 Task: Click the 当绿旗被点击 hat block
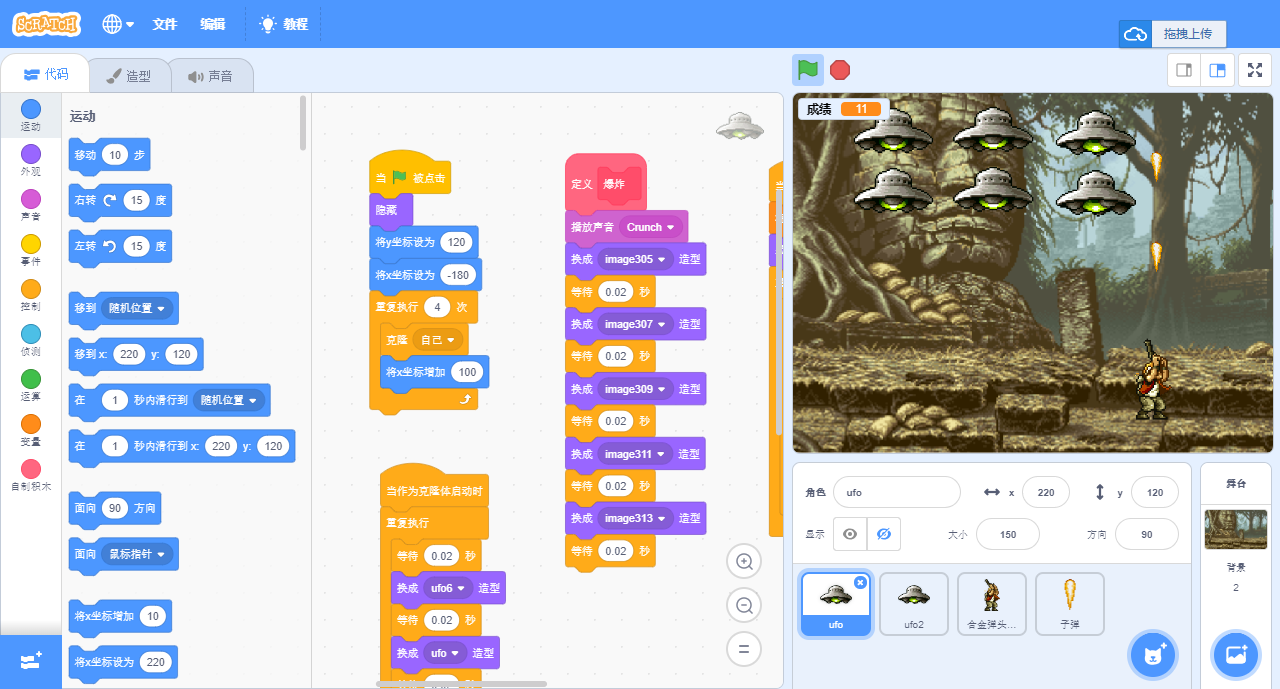(410, 175)
